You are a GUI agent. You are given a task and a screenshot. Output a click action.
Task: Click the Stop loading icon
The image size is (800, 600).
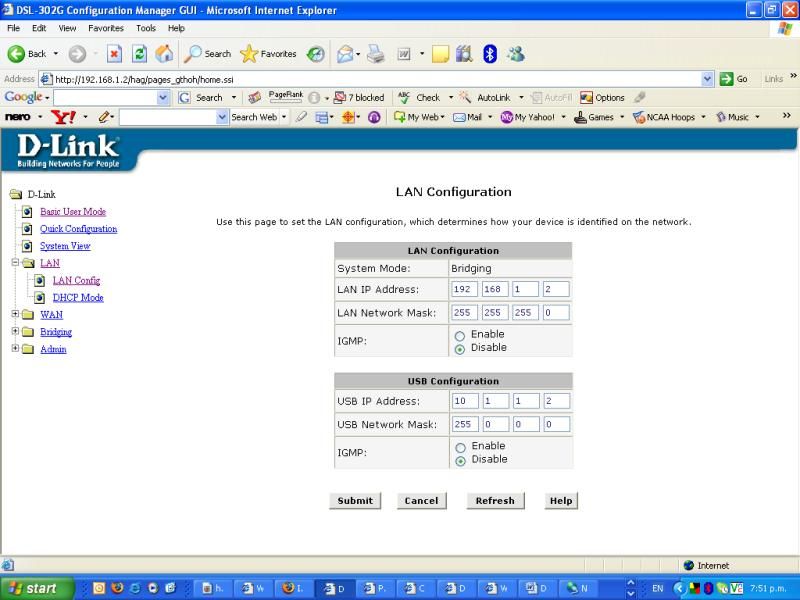coord(114,54)
